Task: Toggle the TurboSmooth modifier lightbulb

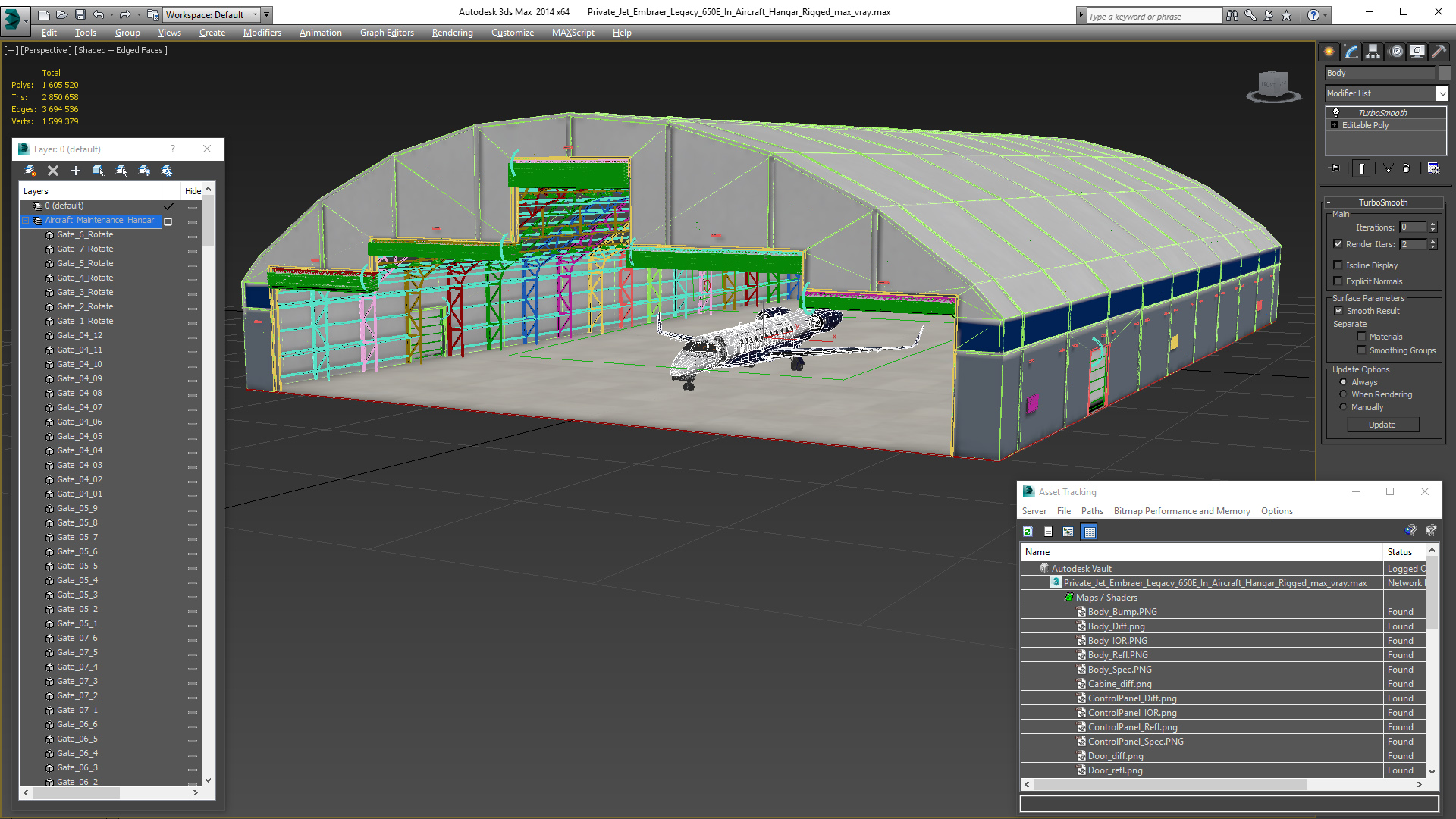Action: pyautogui.click(x=1336, y=112)
